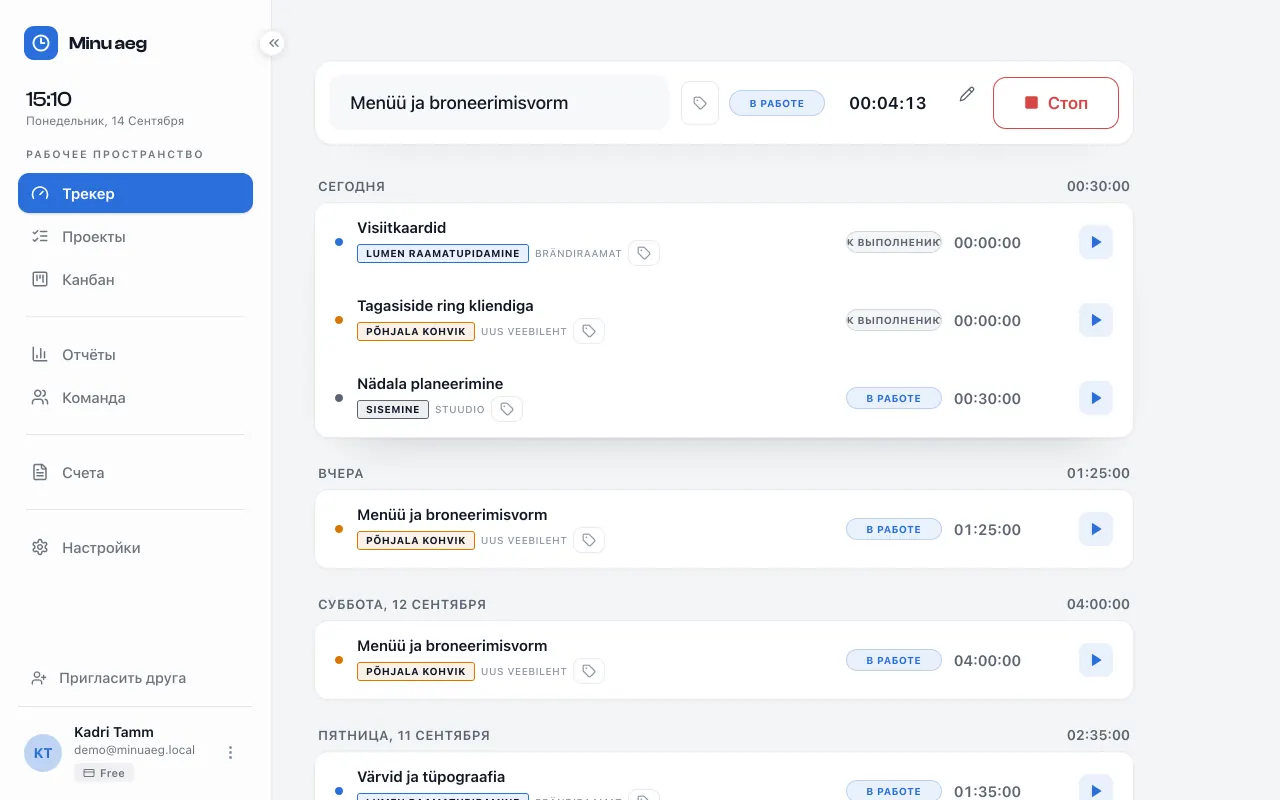
Task: Edit the current task name field
Action: 499,103
